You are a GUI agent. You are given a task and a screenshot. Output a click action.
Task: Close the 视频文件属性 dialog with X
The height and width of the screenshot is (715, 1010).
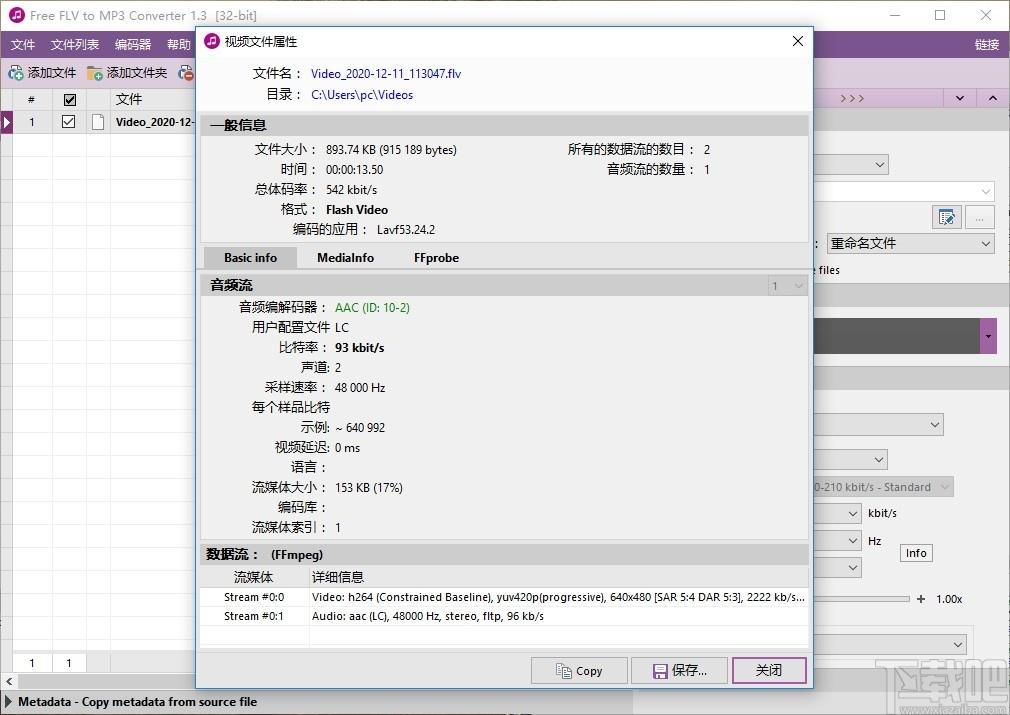point(797,41)
